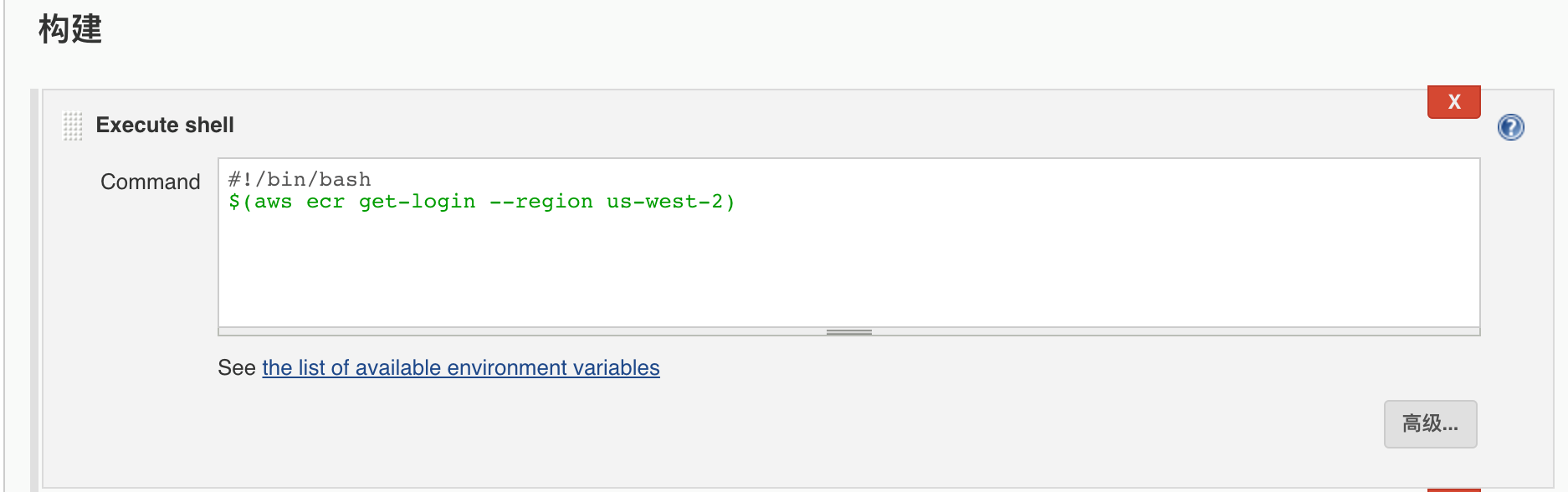The width and height of the screenshot is (1568, 492).
Task: Grab the Command textarea resize handle
Action: click(848, 332)
